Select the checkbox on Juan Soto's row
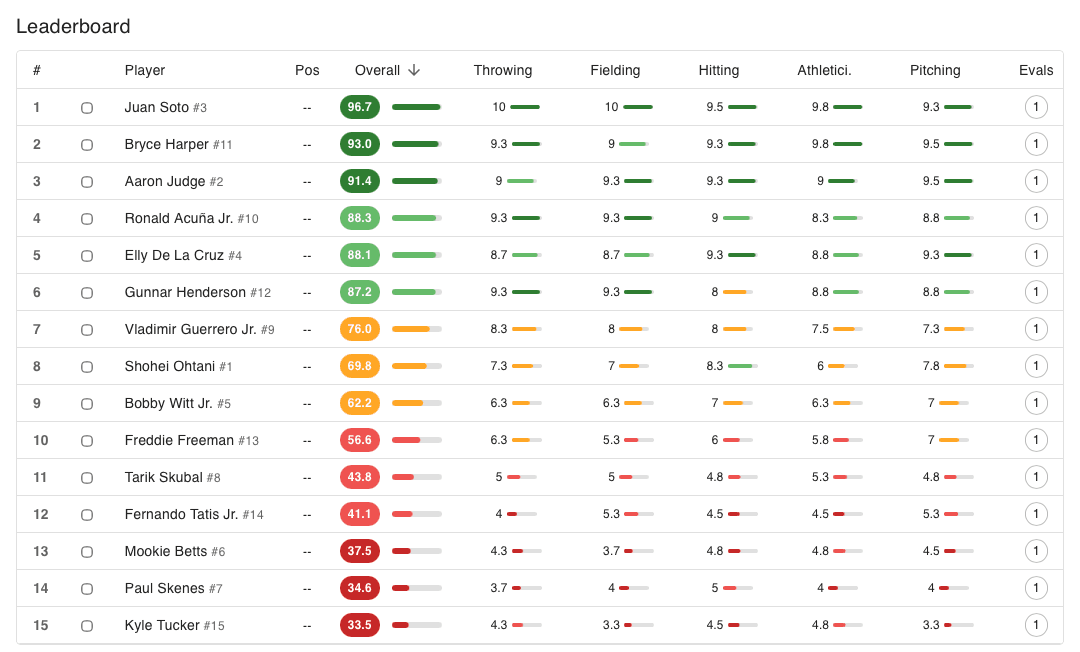This screenshot has height=652, width=1080. 87,107
